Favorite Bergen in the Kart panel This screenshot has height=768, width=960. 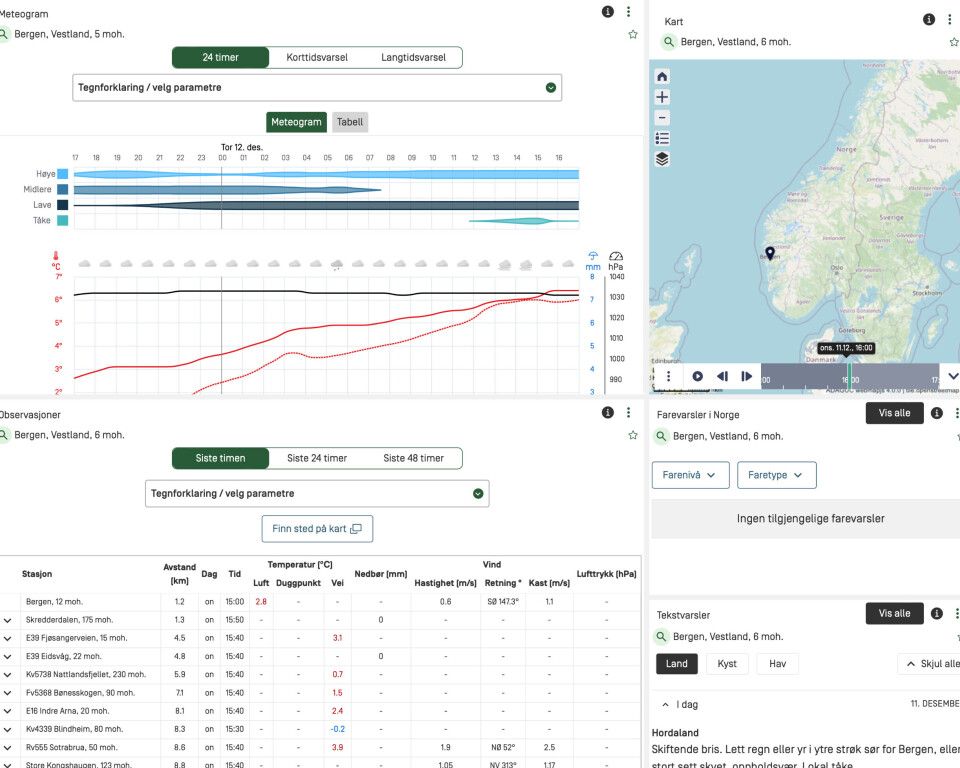pyautogui.click(x=953, y=42)
